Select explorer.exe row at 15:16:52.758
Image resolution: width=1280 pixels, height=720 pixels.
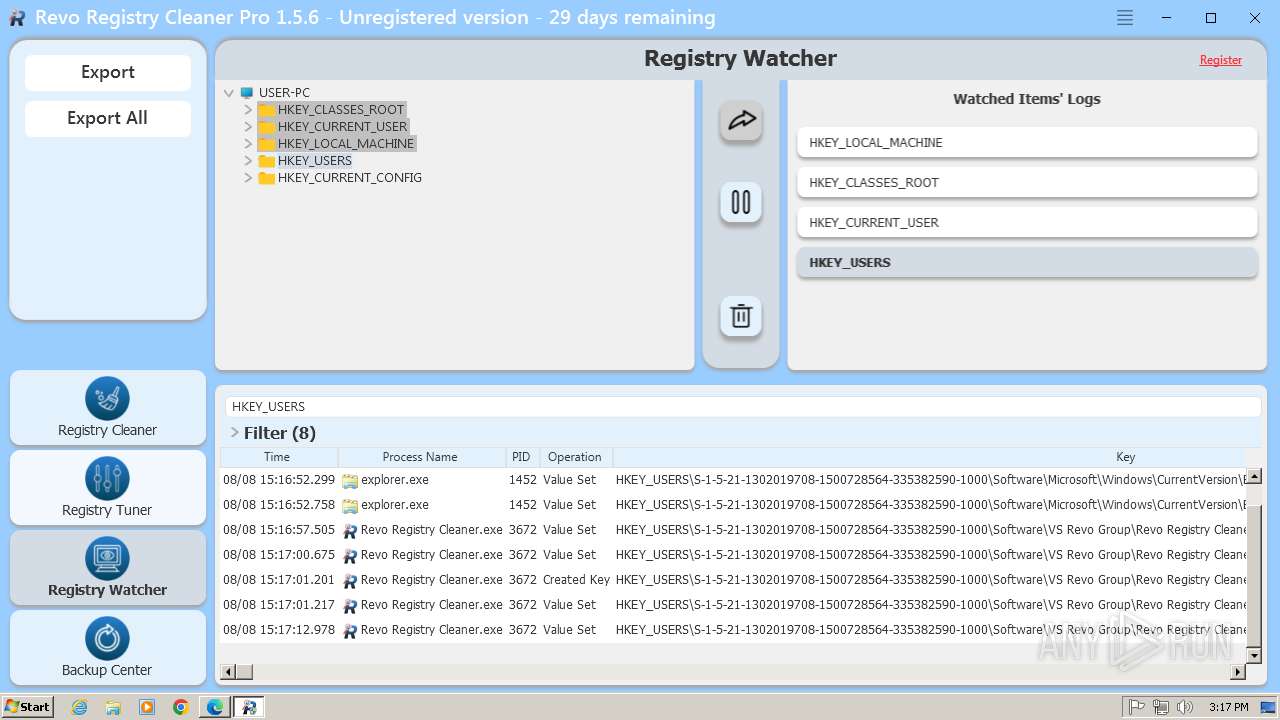(x=734, y=505)
